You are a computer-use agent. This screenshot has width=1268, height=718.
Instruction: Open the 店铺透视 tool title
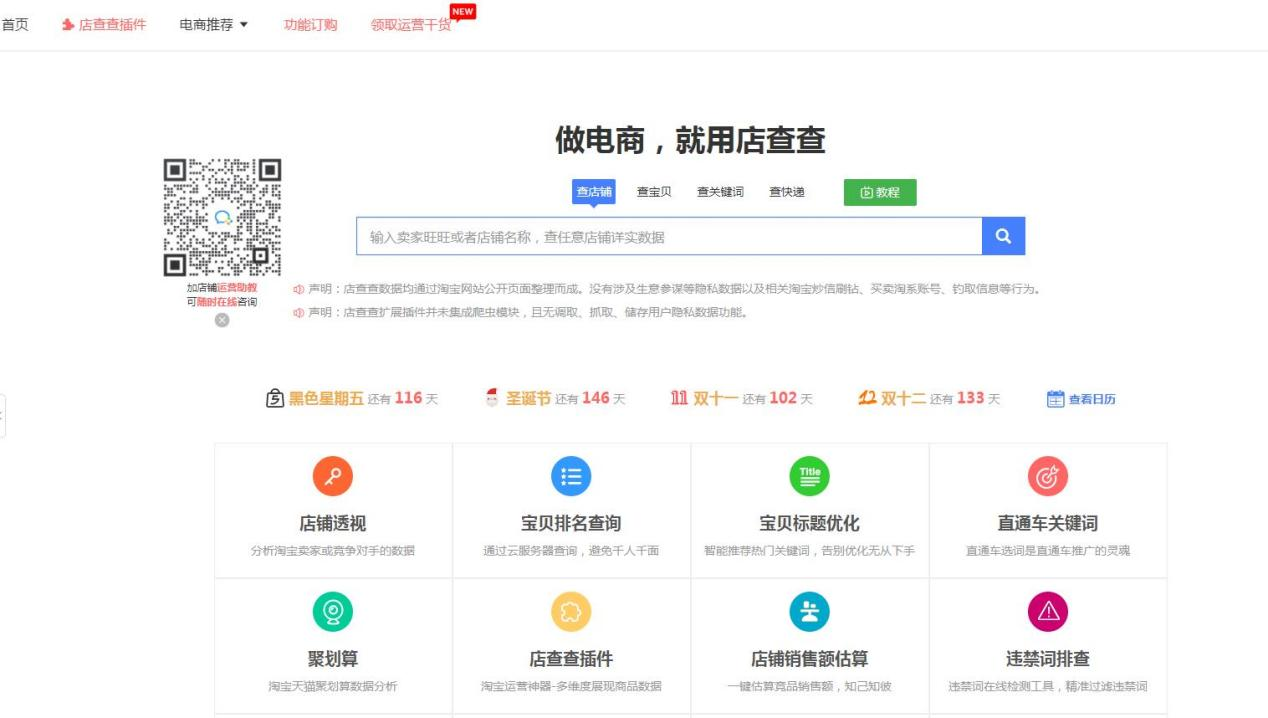[333, 523]
